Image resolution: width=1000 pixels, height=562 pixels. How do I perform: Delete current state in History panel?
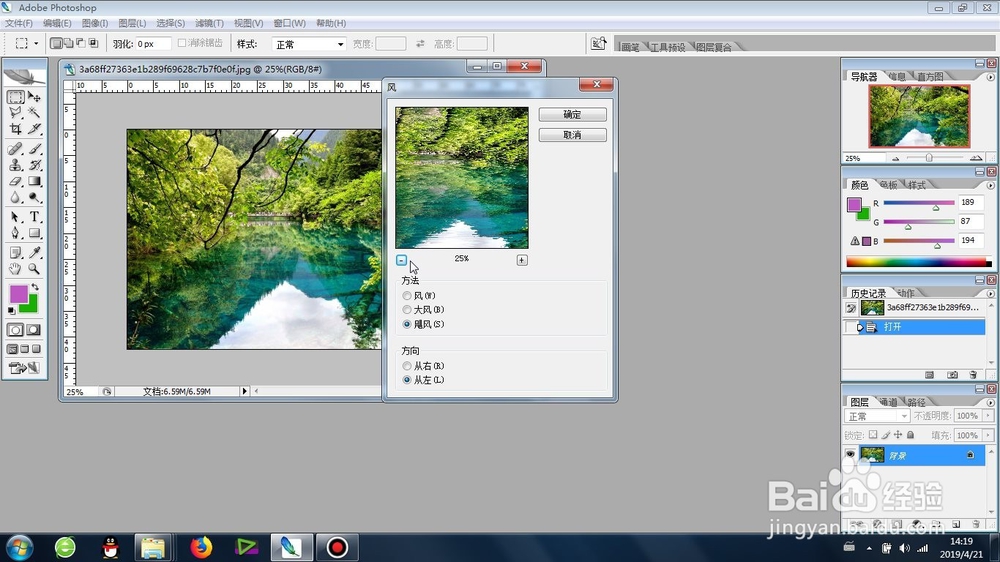pos(973,375)
